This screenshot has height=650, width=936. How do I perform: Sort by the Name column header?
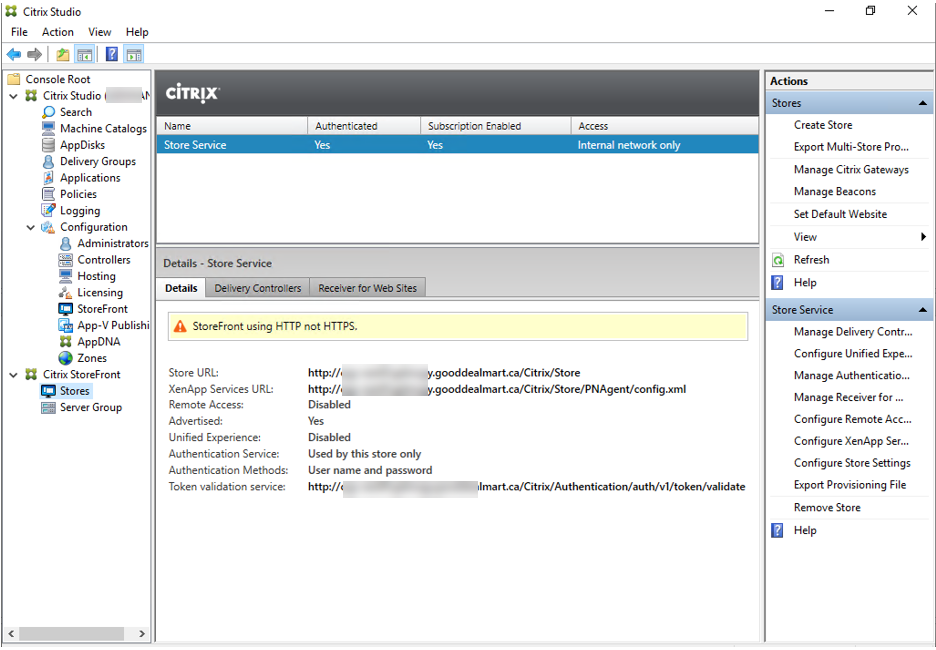(x=232, y=126)
